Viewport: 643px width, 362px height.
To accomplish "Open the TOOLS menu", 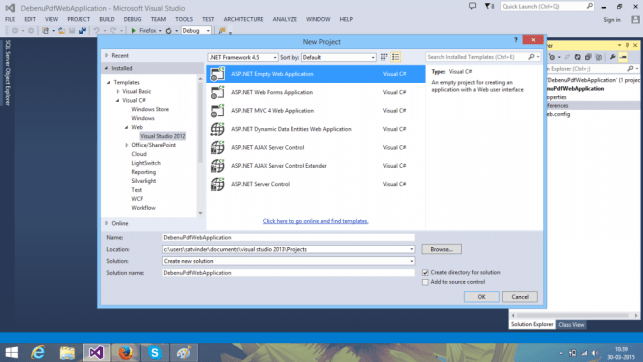I will coord(184,19).
